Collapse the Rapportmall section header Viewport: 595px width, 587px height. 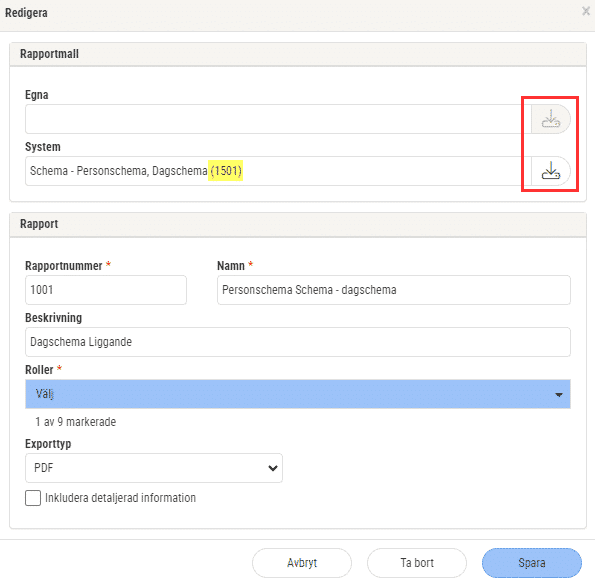coord(298,54)
